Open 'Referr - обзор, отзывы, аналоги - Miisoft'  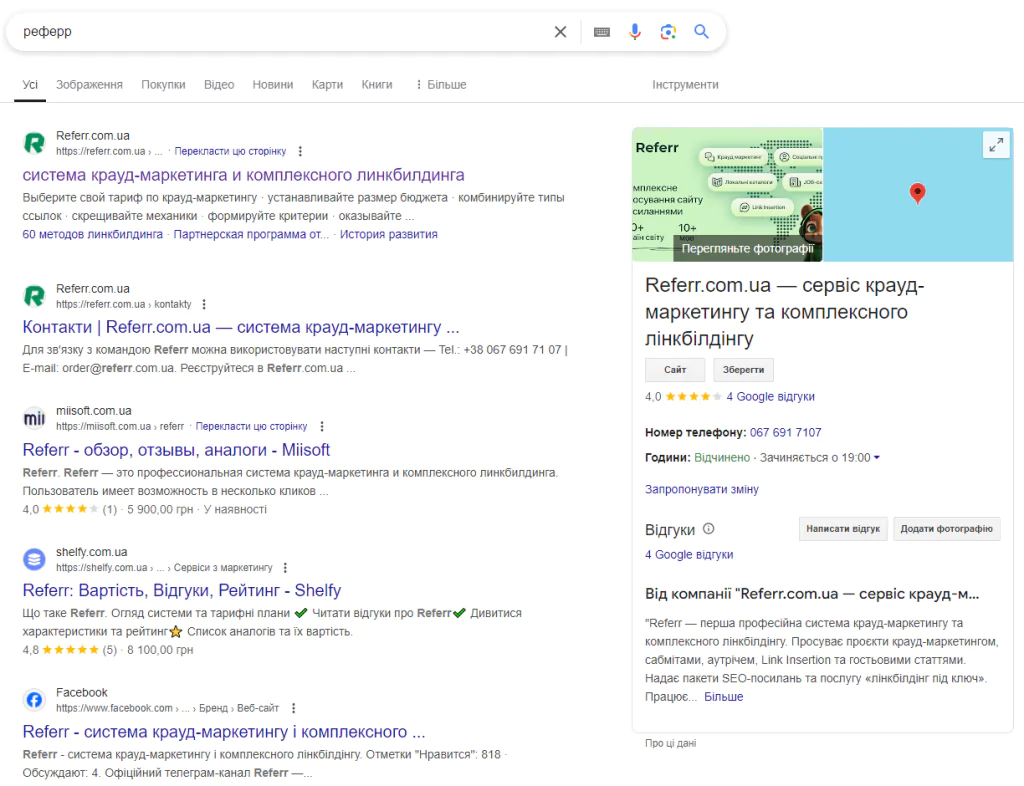tap(176, 450)
